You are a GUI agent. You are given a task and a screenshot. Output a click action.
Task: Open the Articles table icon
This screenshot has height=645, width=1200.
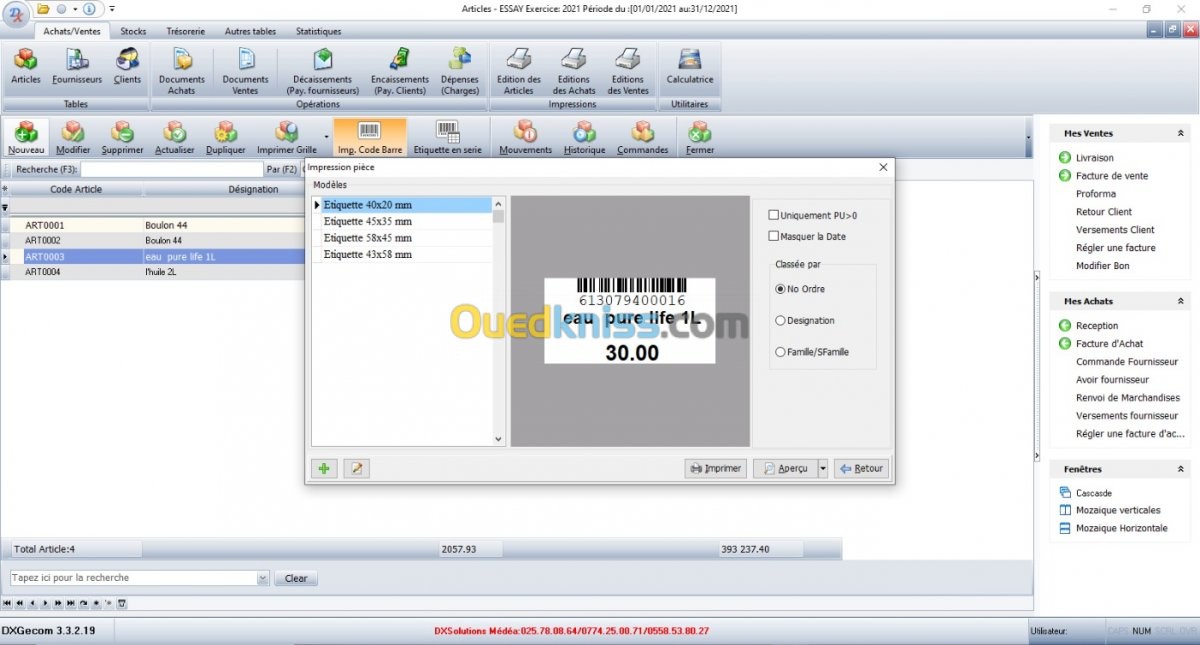coord(26,66)
